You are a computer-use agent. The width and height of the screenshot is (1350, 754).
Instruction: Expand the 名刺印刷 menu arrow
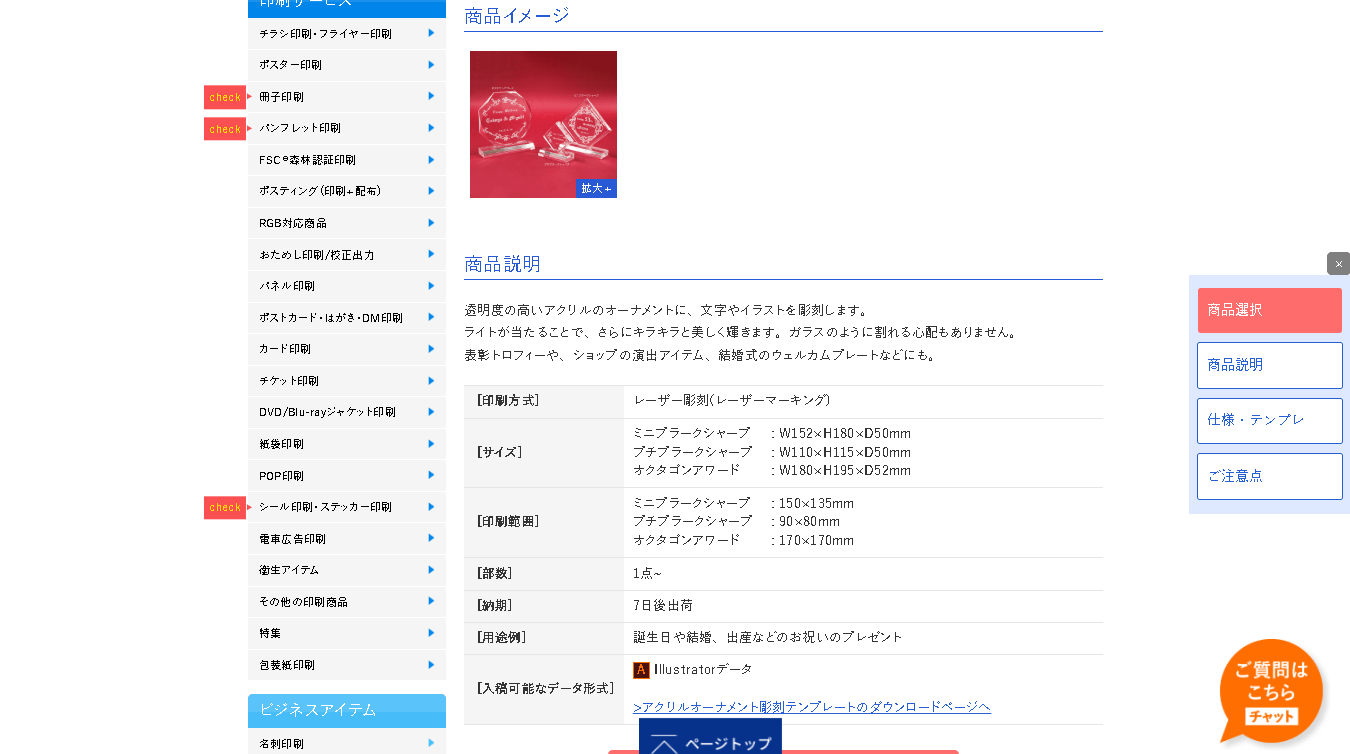tap(431, 743)
